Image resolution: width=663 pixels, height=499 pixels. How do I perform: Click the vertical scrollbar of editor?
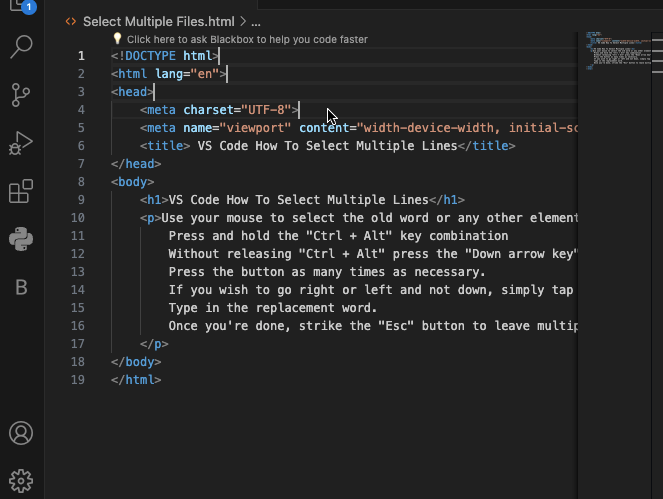(x=657, y=266)
